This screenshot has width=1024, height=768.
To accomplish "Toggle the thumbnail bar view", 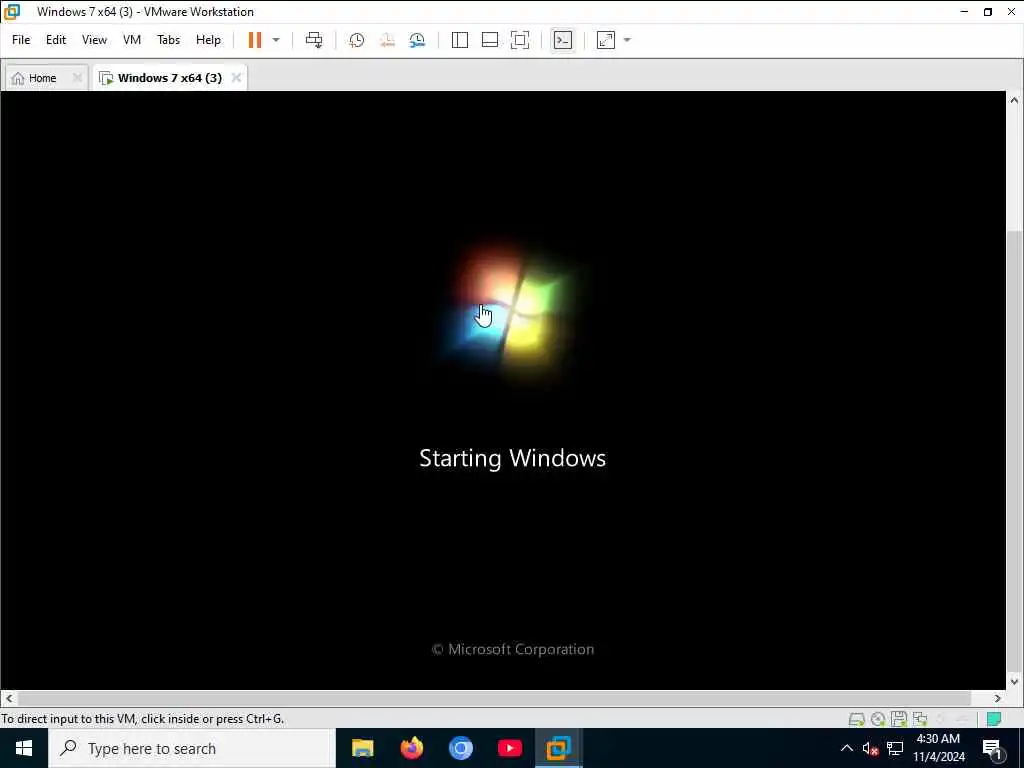I will (x=490, y=40).
